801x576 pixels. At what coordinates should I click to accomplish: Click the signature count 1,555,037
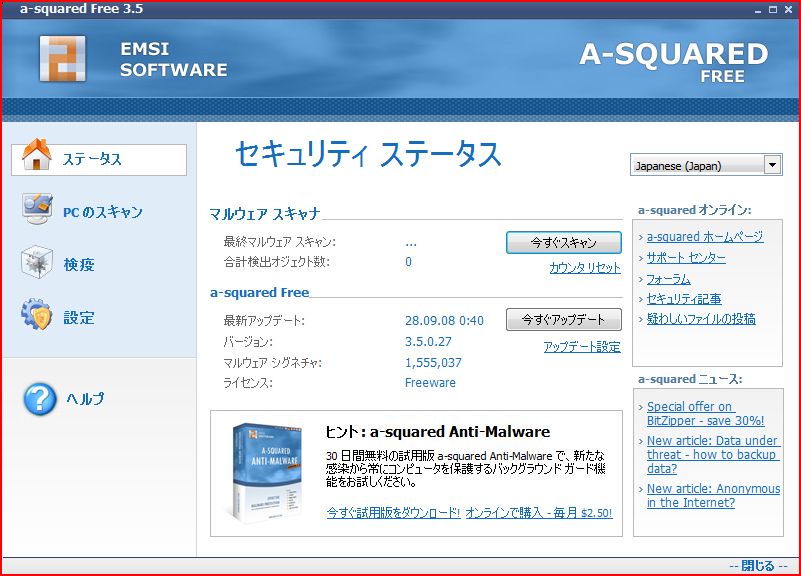(433, 363)
